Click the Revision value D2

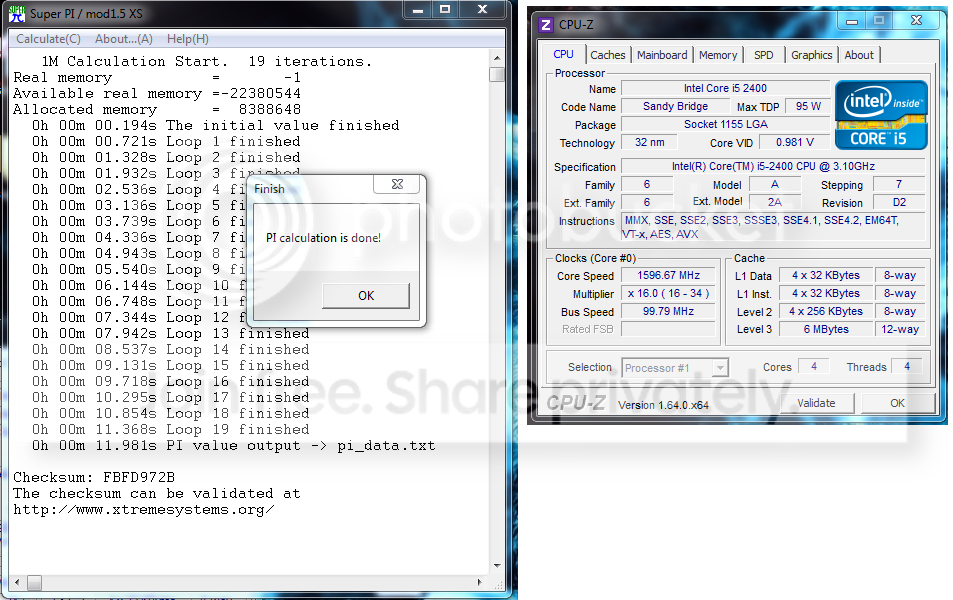(899, 202)
